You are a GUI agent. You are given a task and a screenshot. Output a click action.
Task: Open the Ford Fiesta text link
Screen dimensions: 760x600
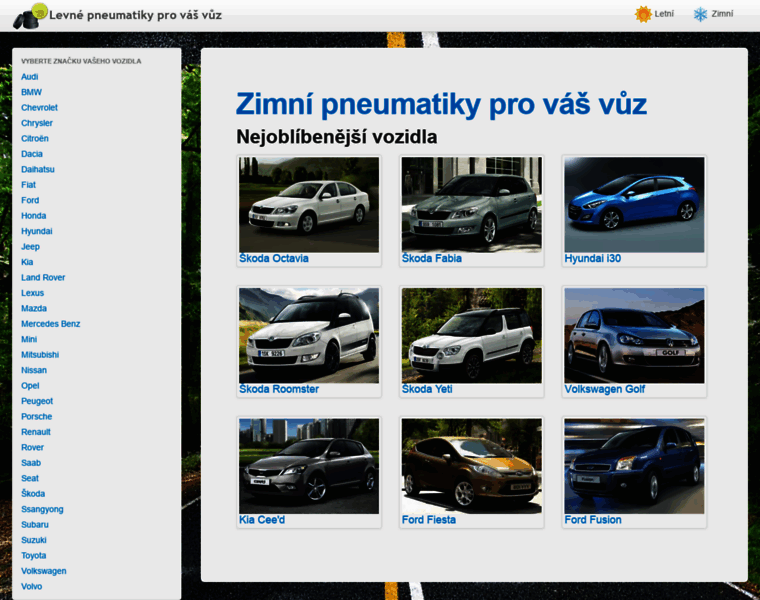(x=429, y=520)
